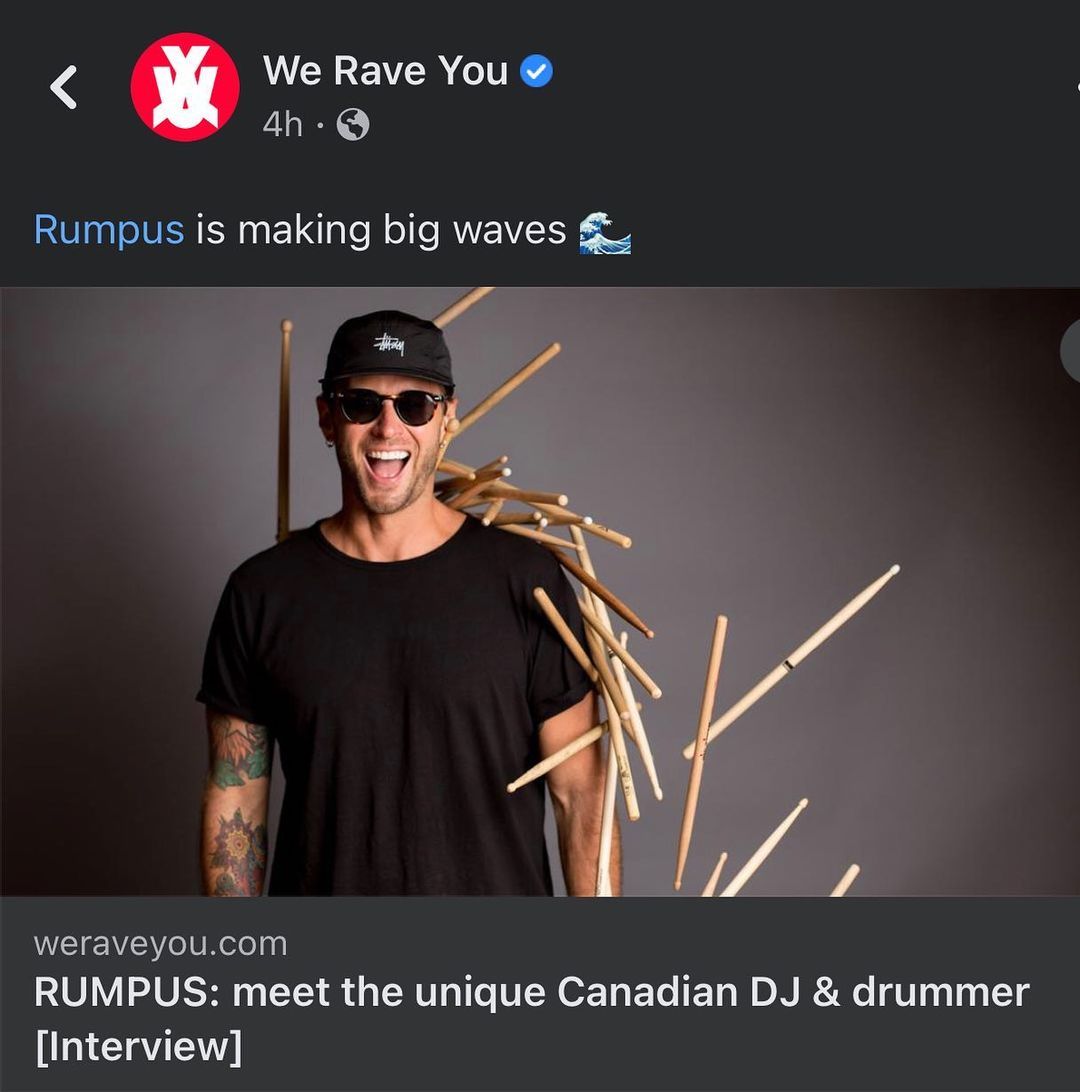Click the 4h post timestamp
This screenshot has width=1080, height=1092.
coord(283,125)
